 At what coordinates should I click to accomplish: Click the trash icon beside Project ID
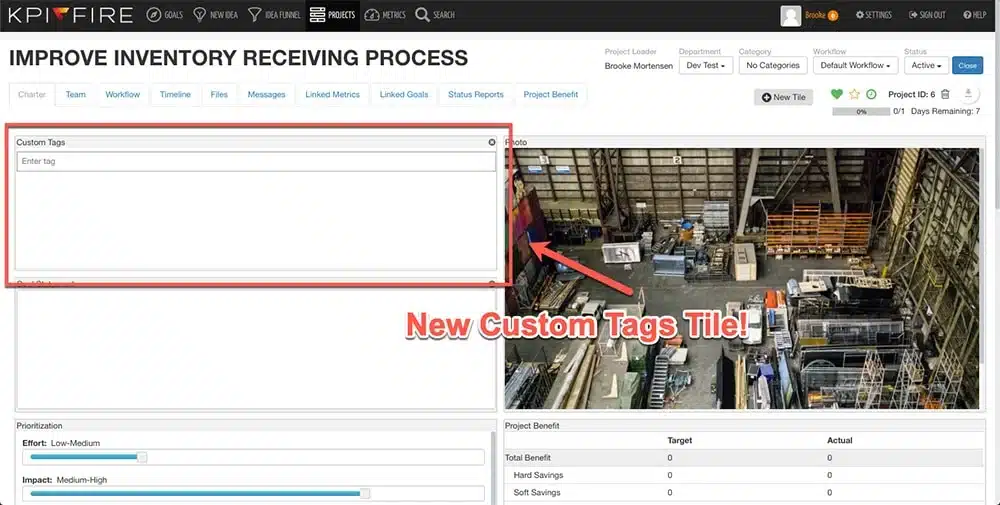coord(945,94)
